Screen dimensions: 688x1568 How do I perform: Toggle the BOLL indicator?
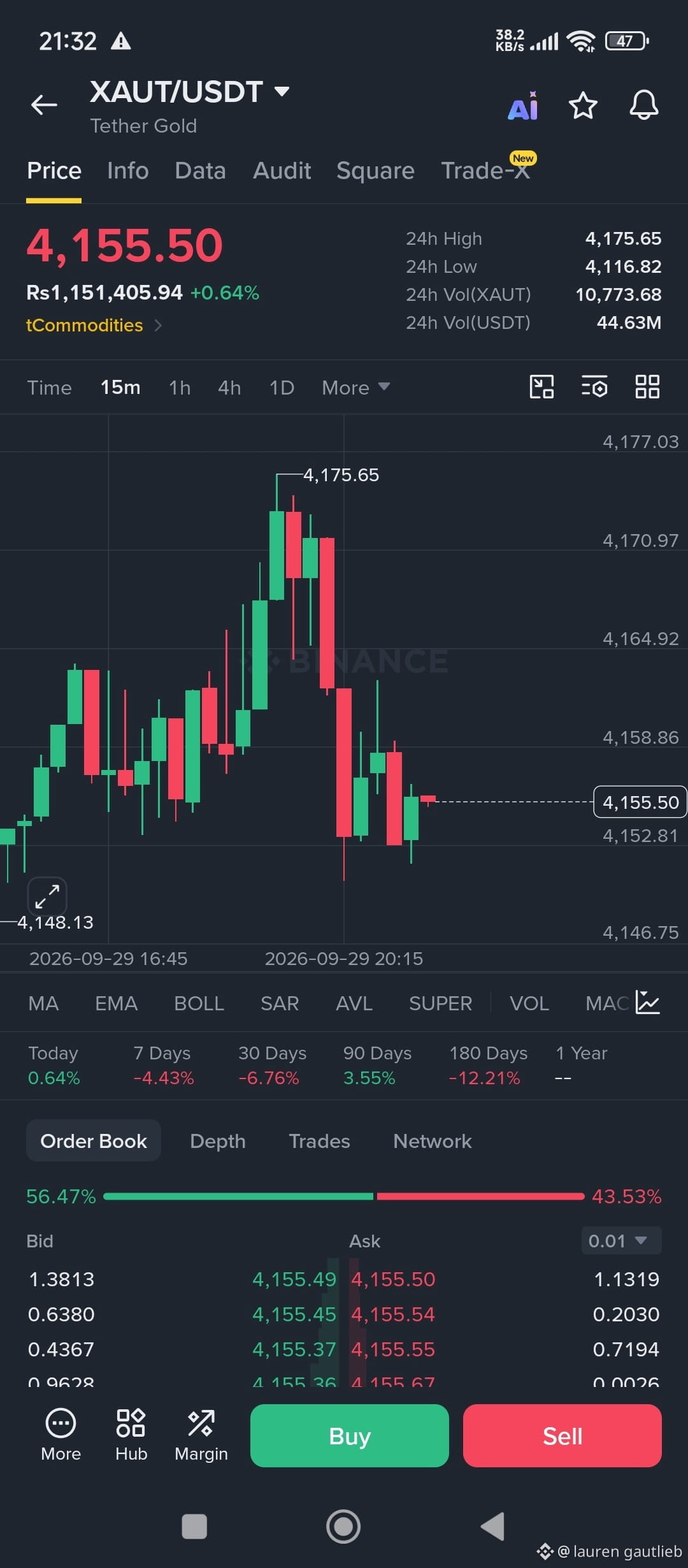(199, 1003)
